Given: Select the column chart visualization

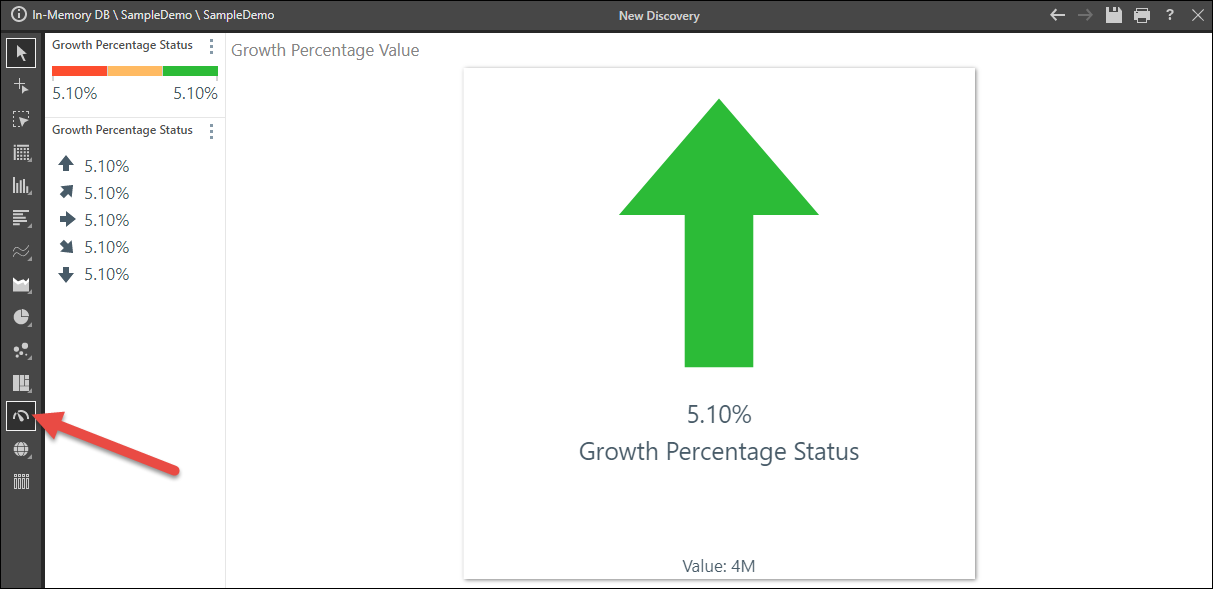Looking at the screenshot, I should [21, 186].
